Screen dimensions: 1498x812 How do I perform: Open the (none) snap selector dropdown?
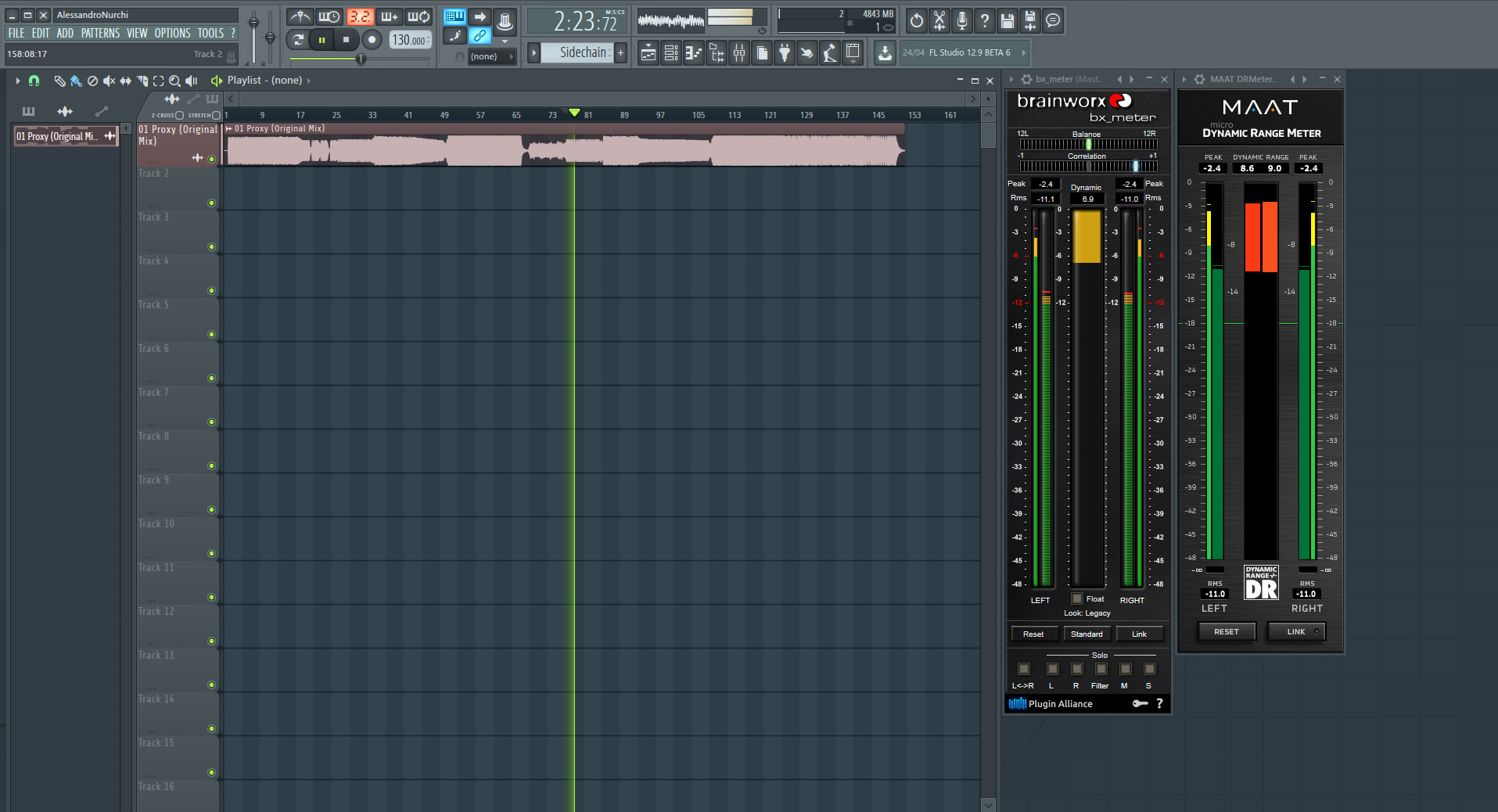(x=492, y=56)
